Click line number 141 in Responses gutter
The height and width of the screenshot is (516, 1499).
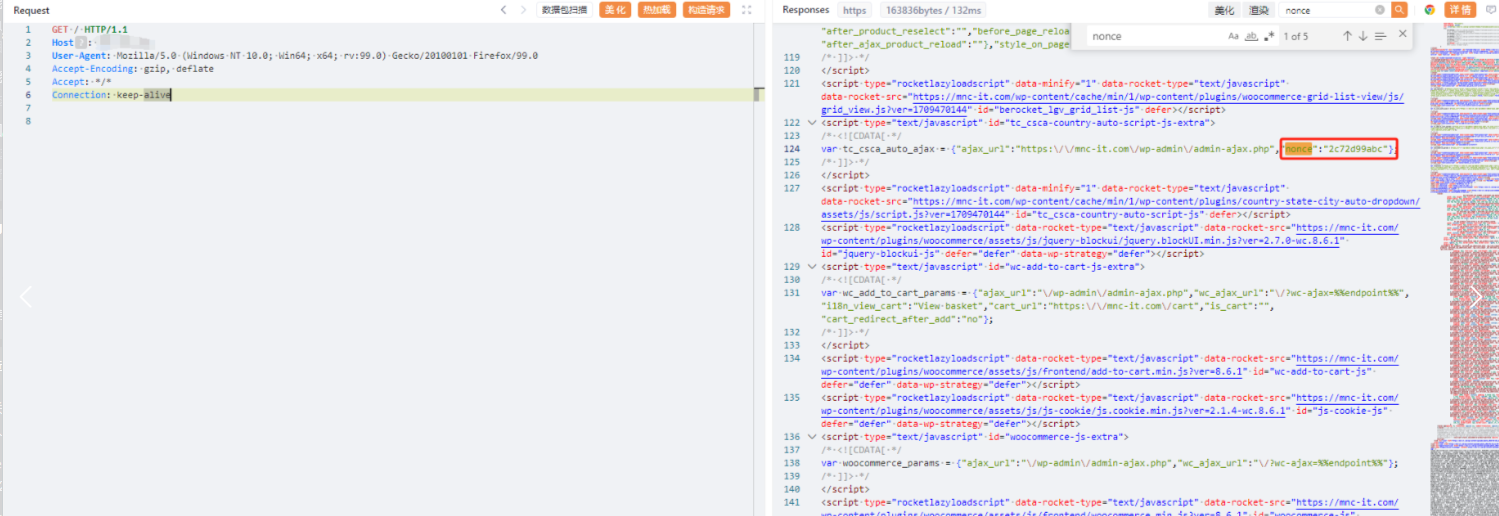click(x=793, y=502)
